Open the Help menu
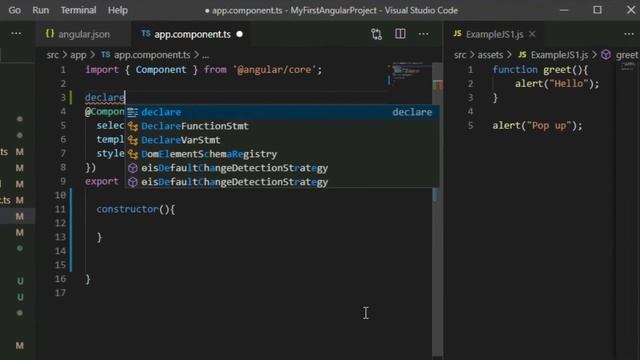 [x=118, y=10]
